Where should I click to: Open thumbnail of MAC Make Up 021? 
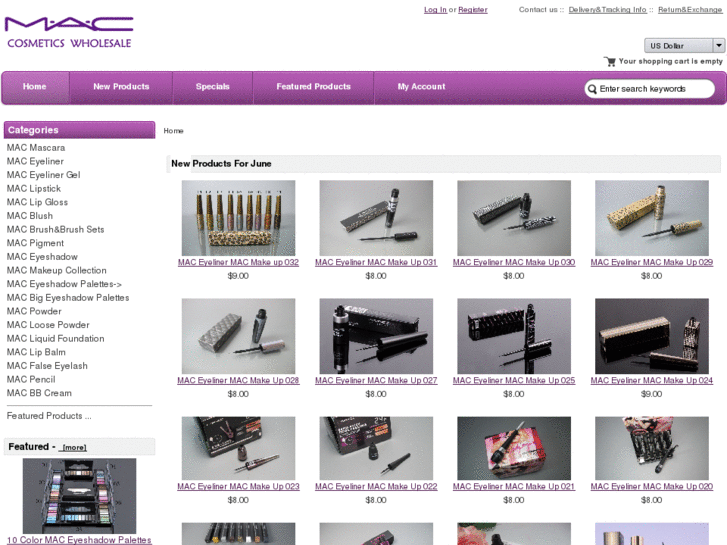pos(514,448)
